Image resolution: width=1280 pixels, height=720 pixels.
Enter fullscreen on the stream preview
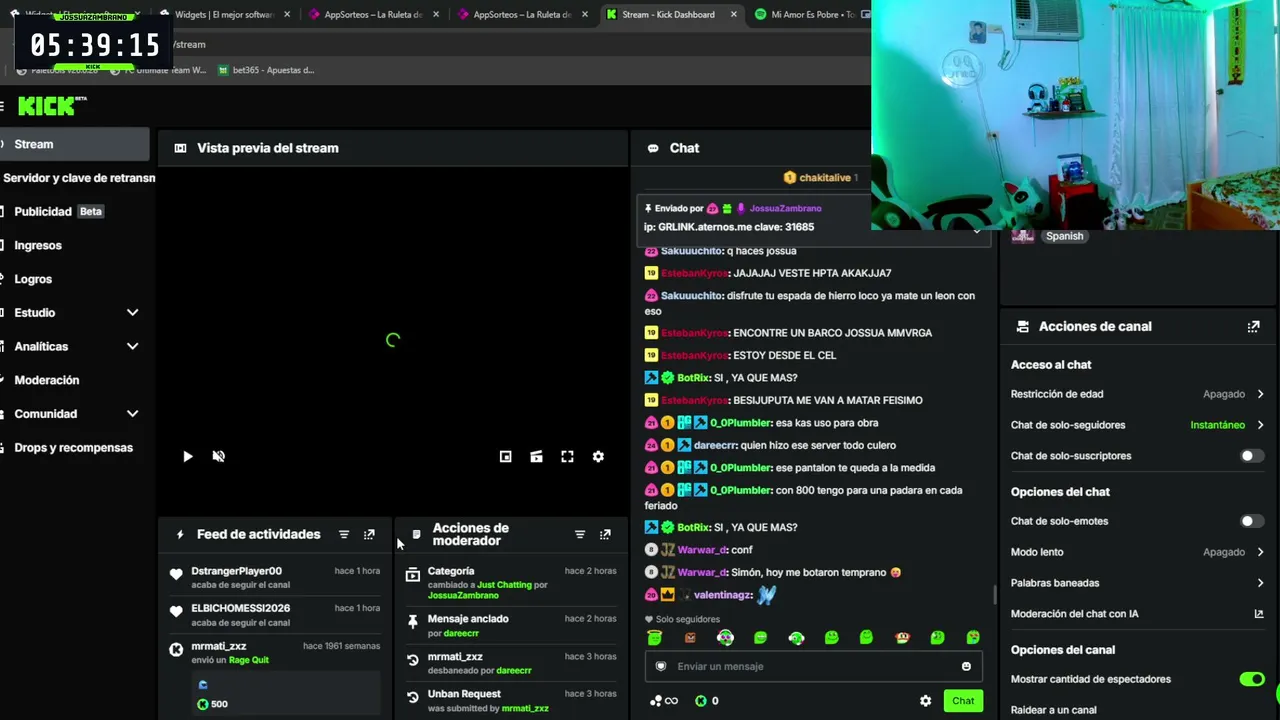(x=567, y=456)
